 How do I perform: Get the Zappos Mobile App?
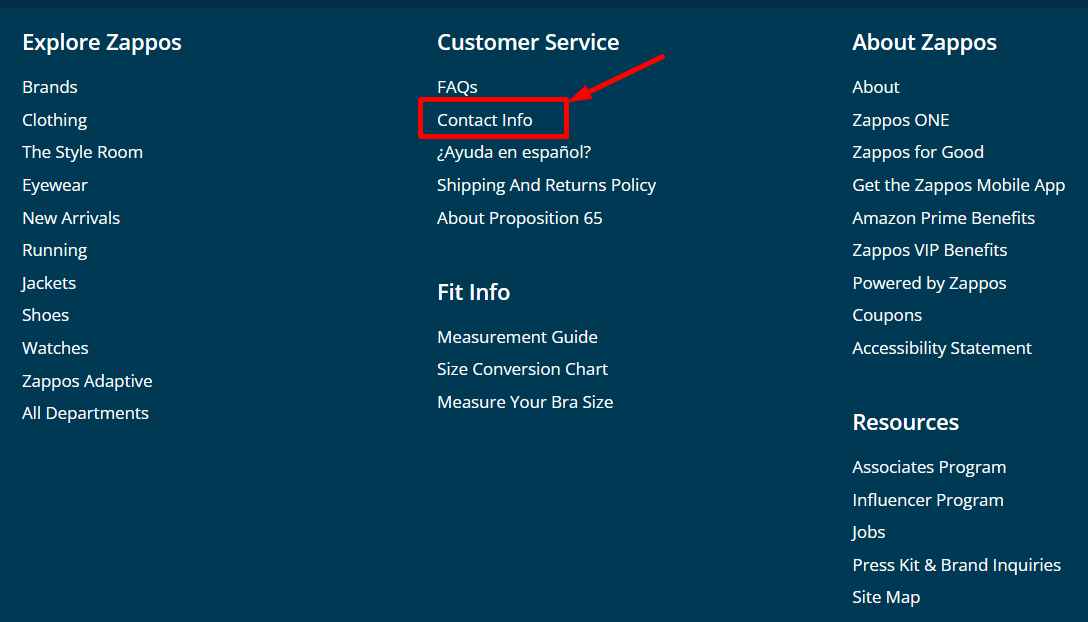click(x=958, y=185)
